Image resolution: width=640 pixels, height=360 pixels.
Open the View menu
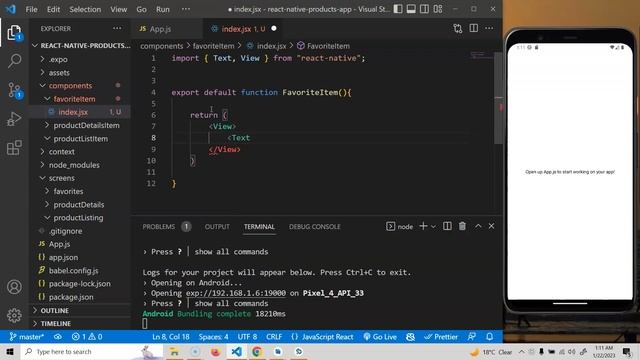(118, 9)
